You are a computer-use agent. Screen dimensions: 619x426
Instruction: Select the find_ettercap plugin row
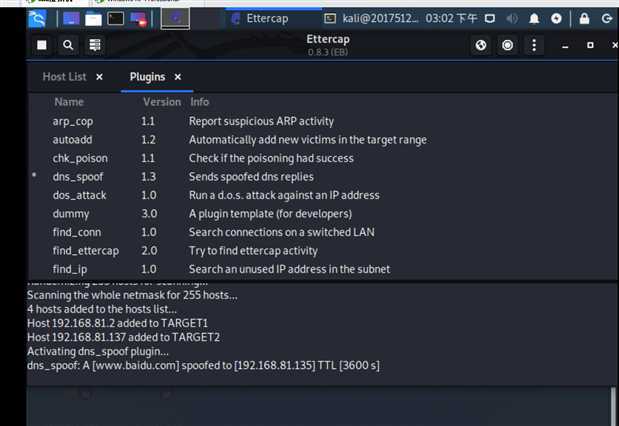pyautogui.click(x=323, y=251)
